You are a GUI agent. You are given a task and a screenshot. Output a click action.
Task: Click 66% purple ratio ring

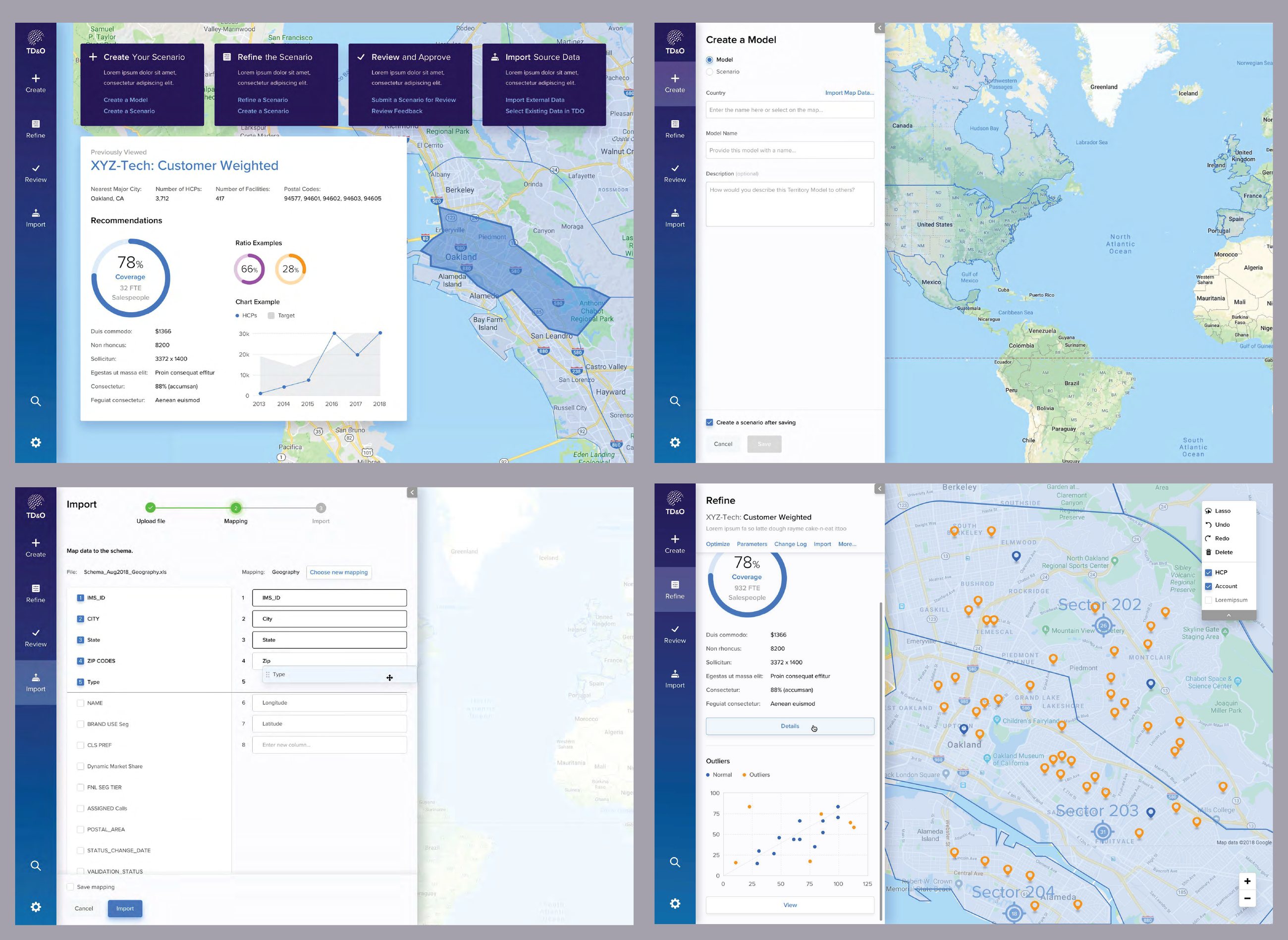[x=249, y=269]
